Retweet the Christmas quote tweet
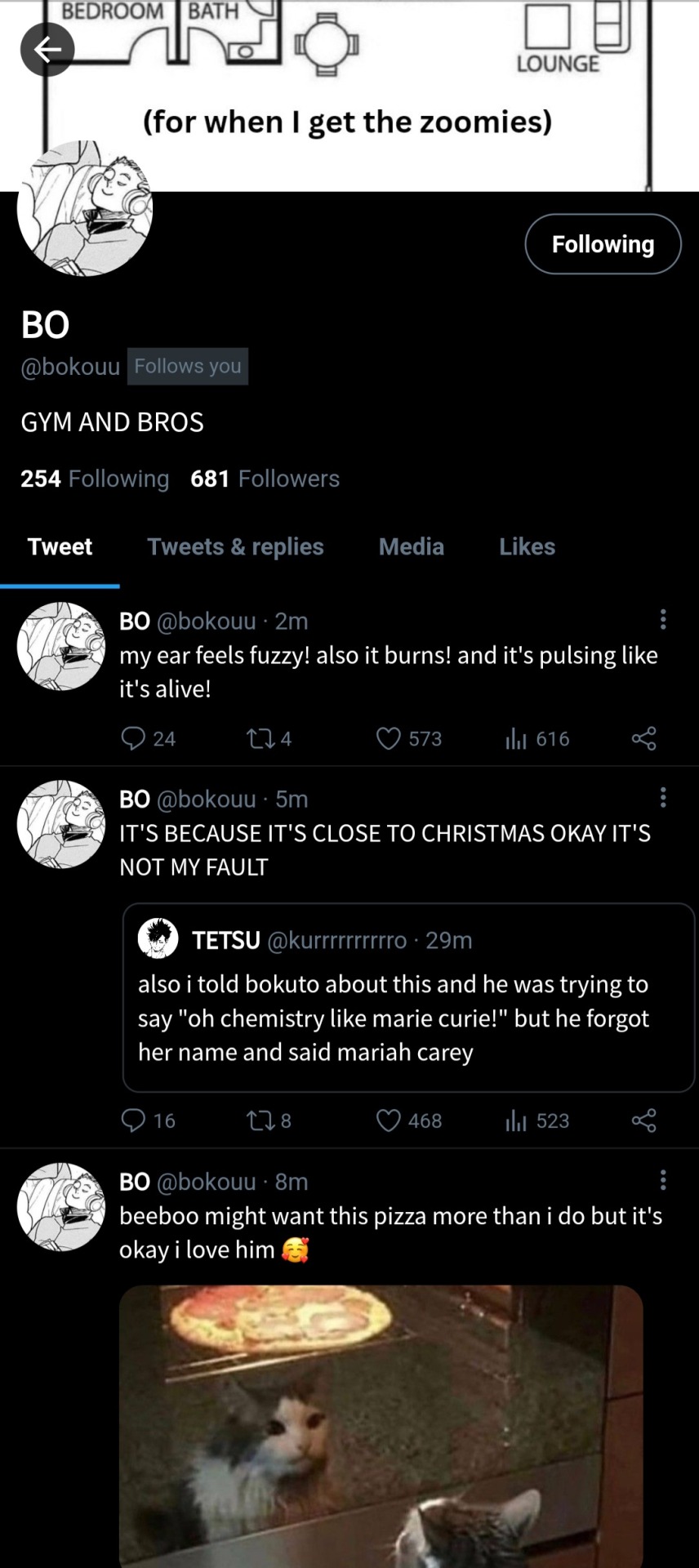This screenshot has height=1568, width=699. click(x=260, y=1120)
